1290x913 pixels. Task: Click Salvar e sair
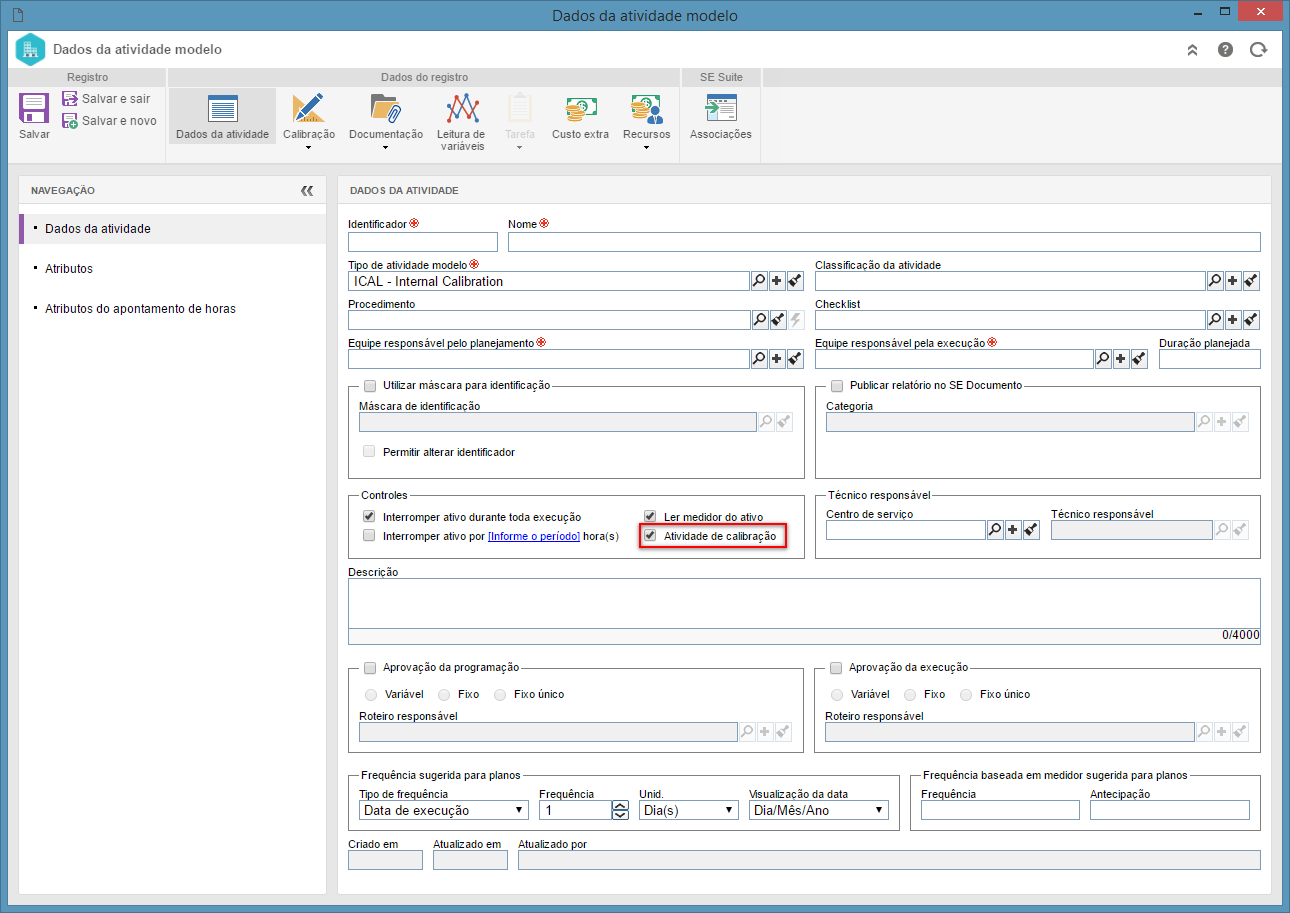(x=106, y=99)
